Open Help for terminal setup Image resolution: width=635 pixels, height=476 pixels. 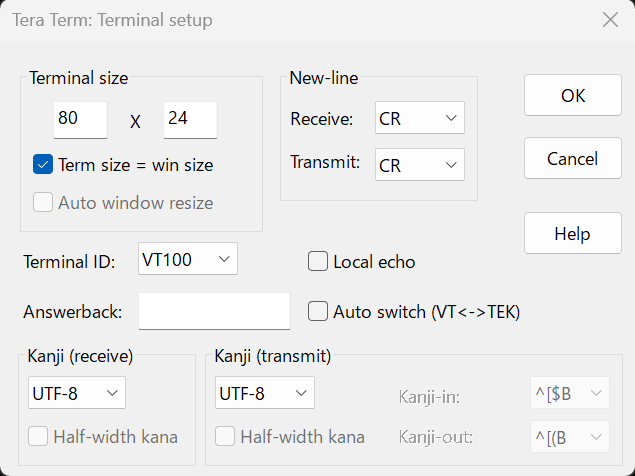pos(572,234)
